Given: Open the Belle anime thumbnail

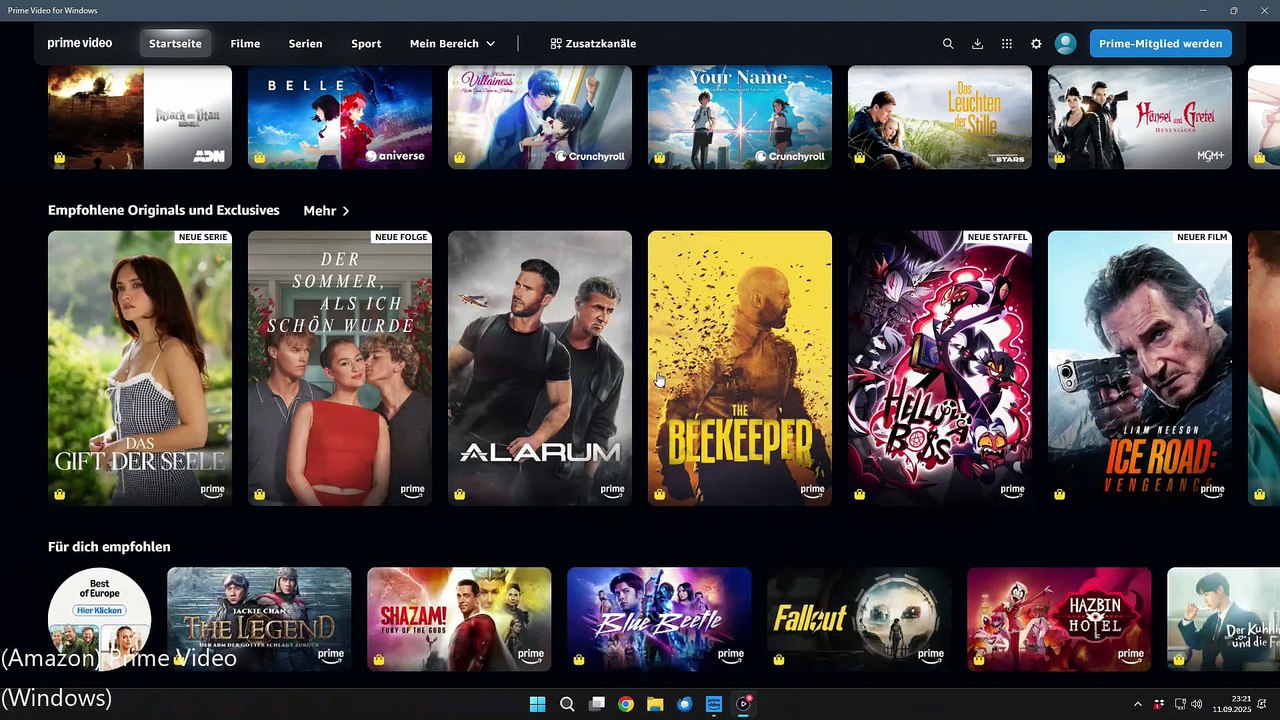Looking at the screenshot, I should (x=340, y=117).
